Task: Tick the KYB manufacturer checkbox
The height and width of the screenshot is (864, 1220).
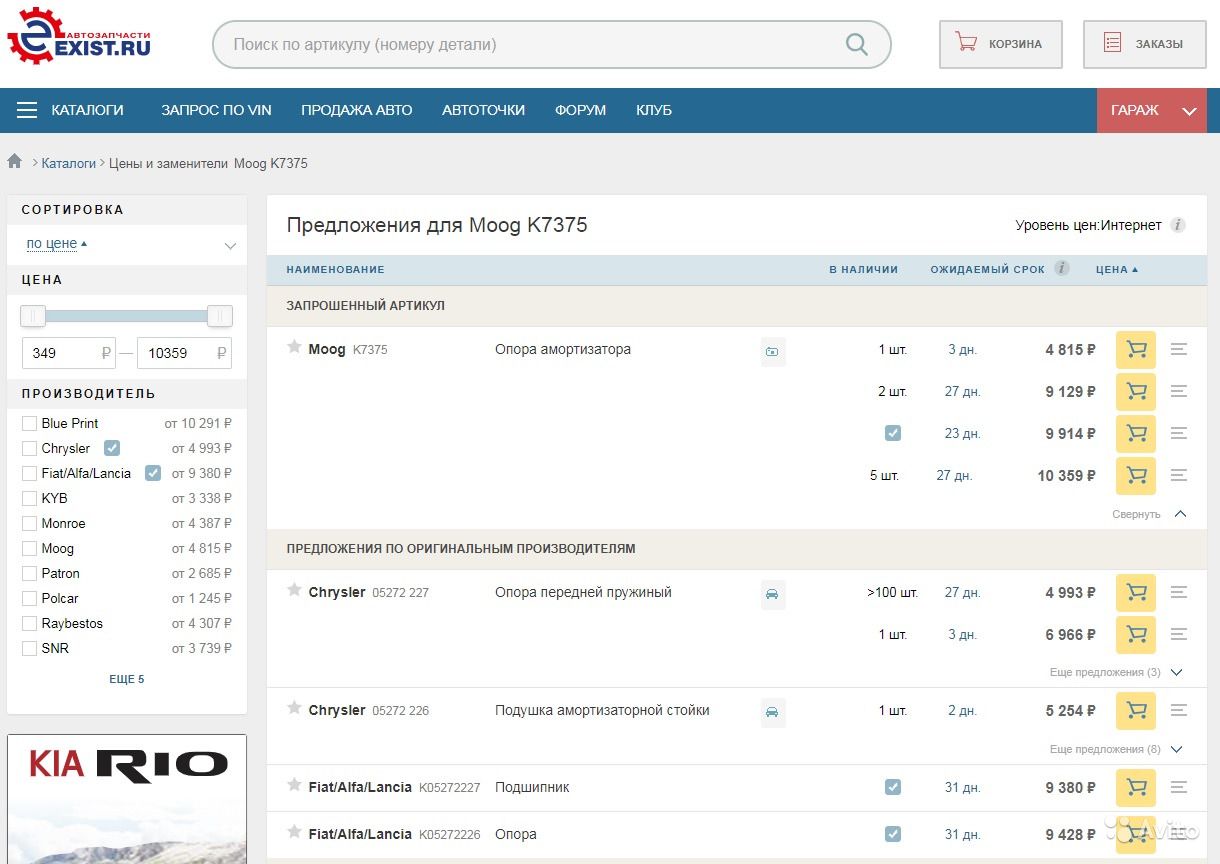Action: [29, 499]
